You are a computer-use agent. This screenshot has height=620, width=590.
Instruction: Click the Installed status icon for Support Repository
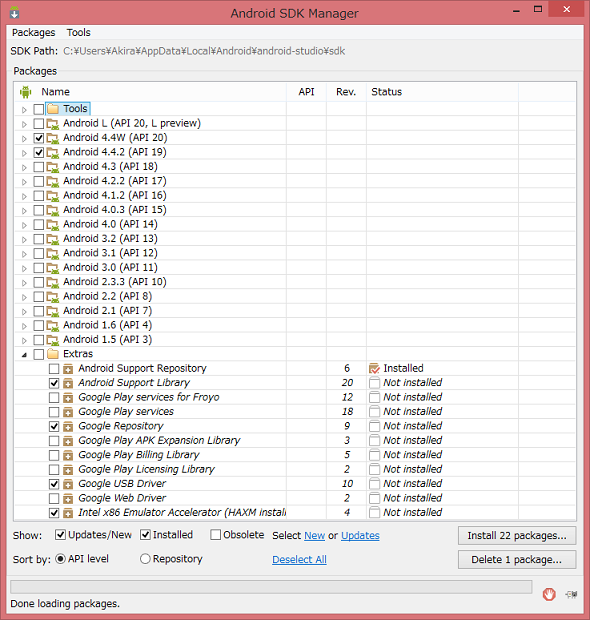tap(374, 369)
